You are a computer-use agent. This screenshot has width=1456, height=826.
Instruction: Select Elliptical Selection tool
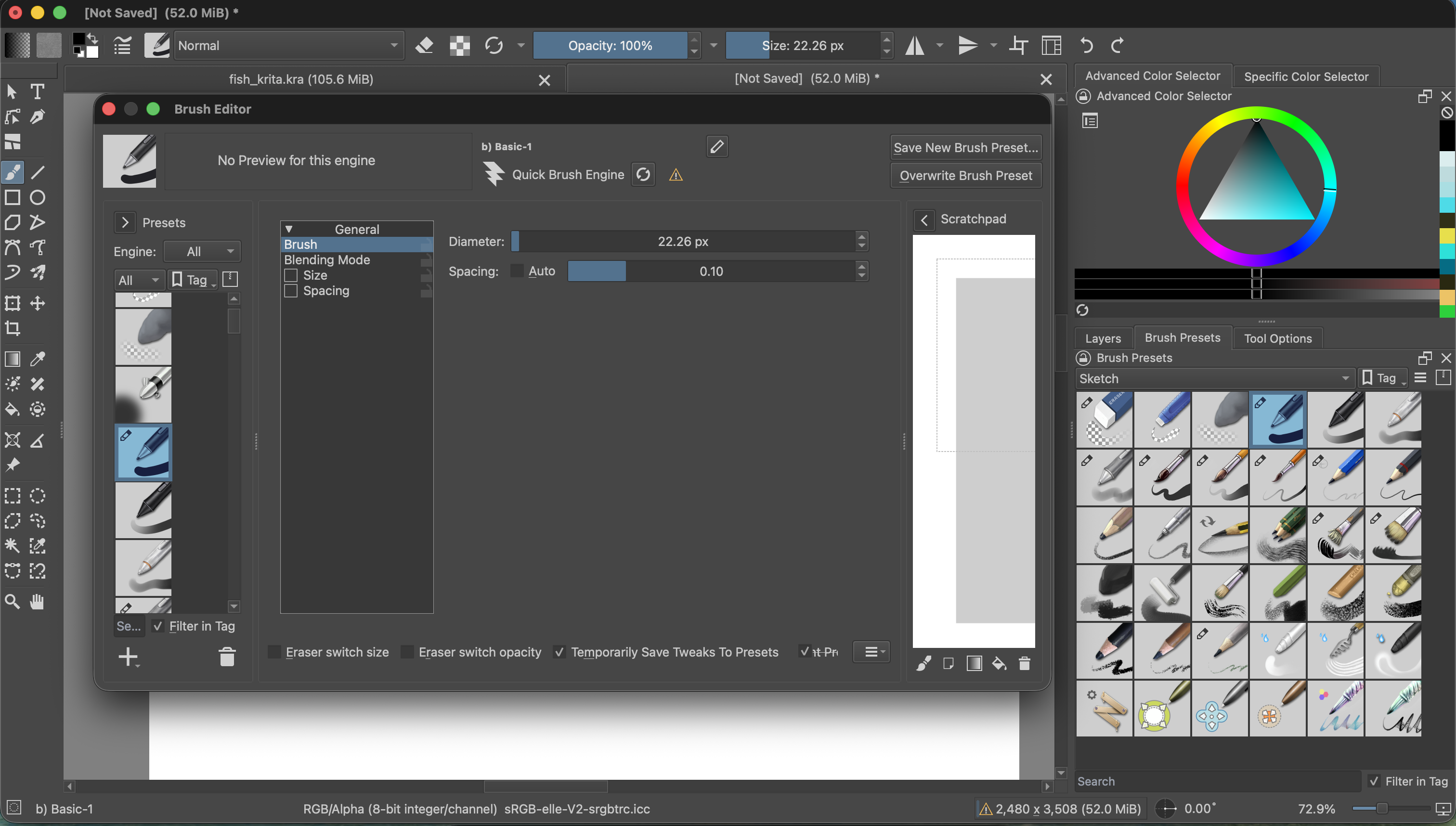[x=38, y=496]
